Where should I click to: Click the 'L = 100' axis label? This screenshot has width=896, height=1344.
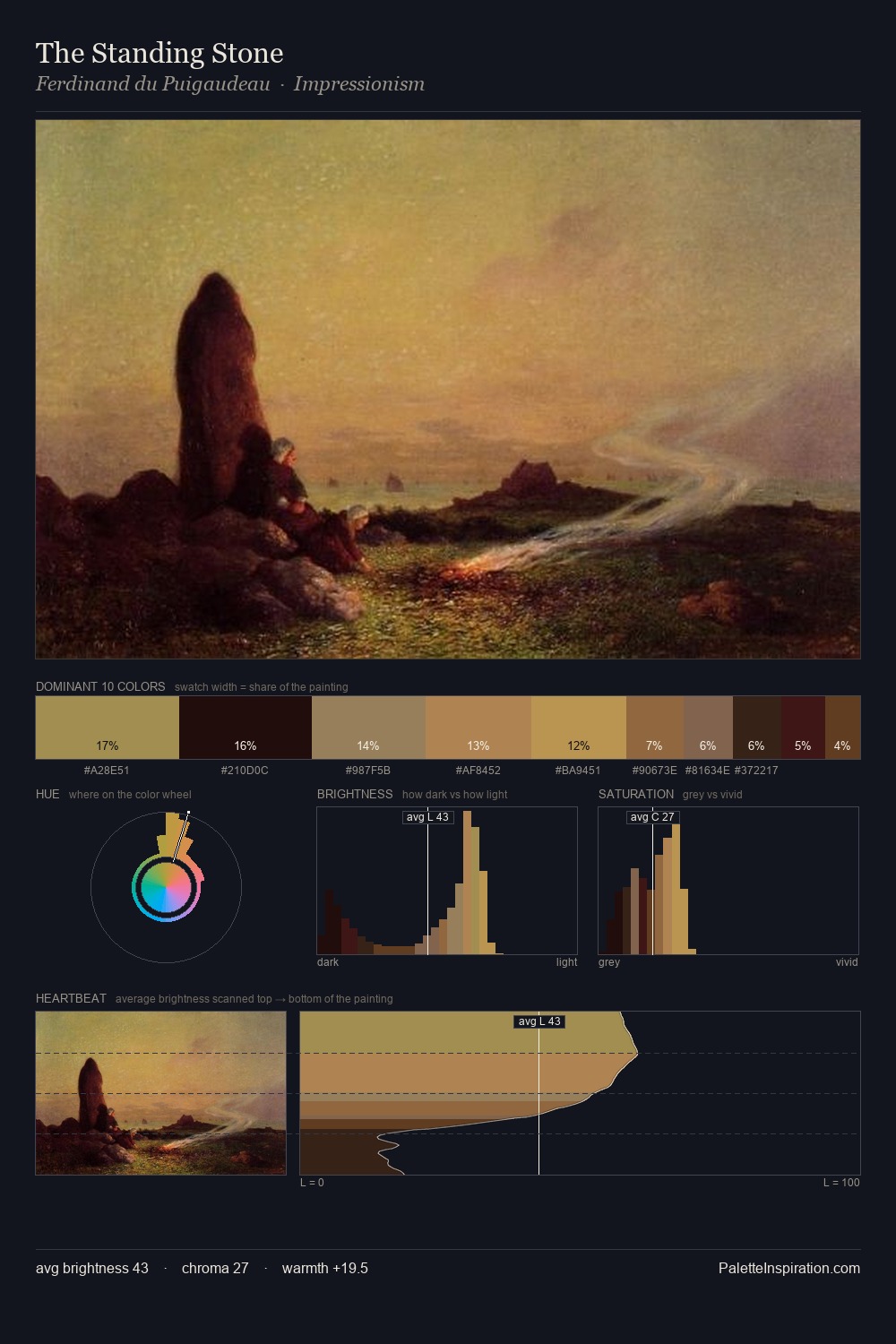841,1183
